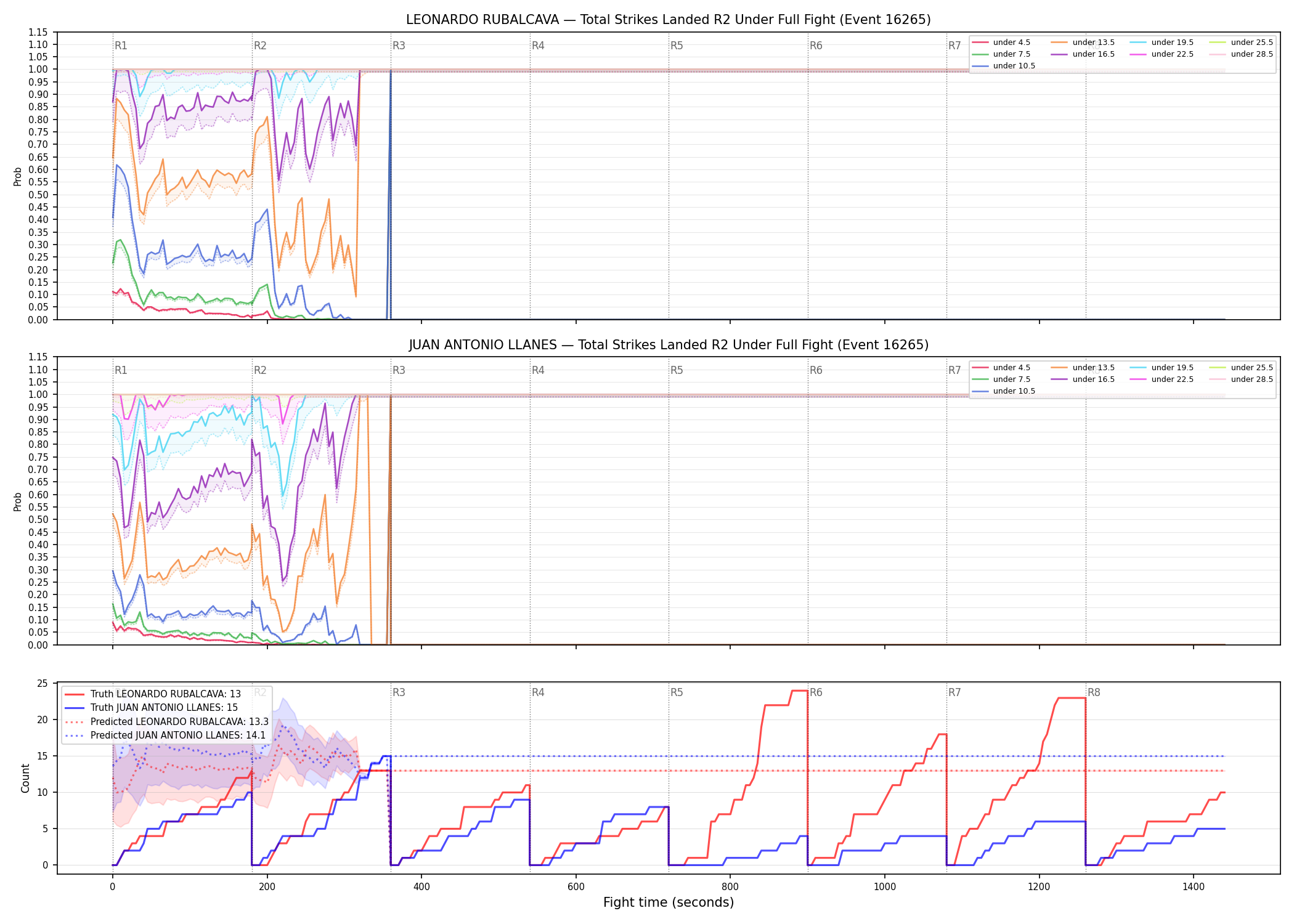The width and height of the screenshot is (1294, 924).
Task: Click the R8 round label in Count chart
Action: tap(1094, 692)
